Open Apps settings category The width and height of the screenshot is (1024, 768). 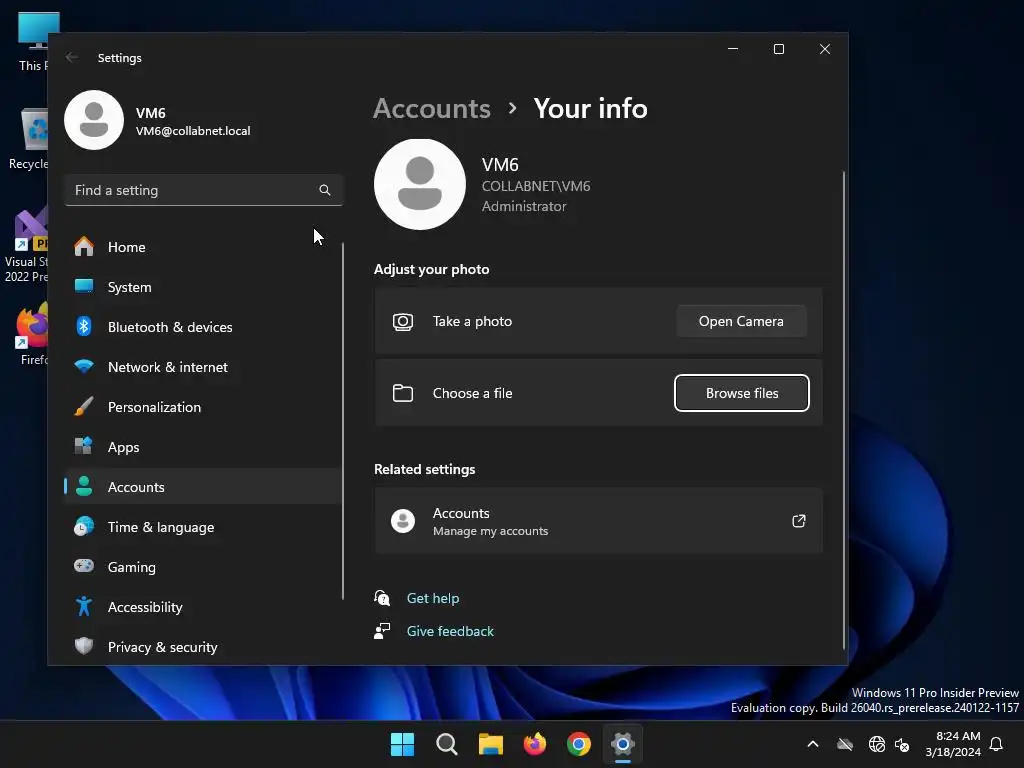tap(202, 447)
